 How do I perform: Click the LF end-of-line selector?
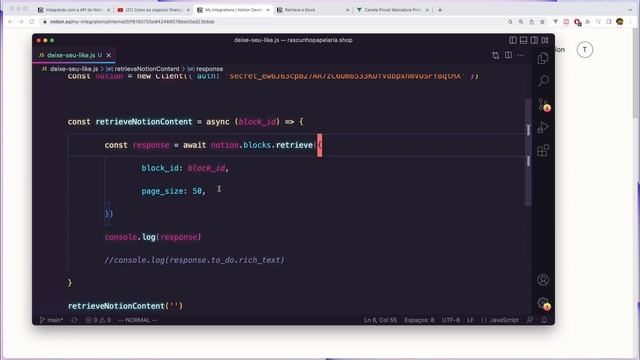(x=470, y=320)
